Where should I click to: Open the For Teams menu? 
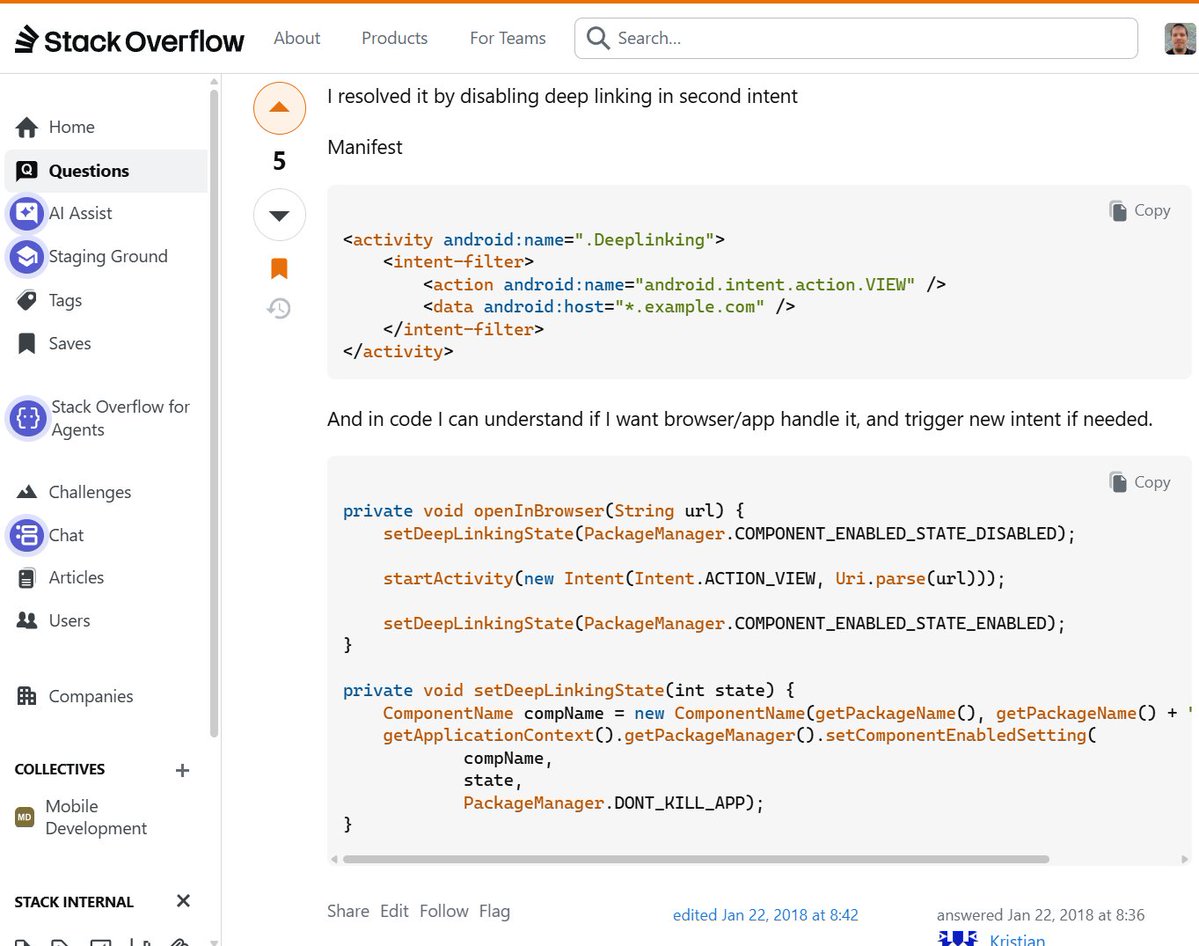508,38
